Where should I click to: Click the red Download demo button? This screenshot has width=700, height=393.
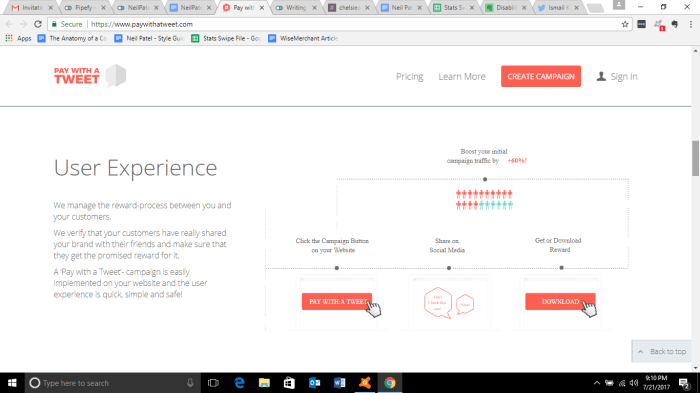click(560, 301)
